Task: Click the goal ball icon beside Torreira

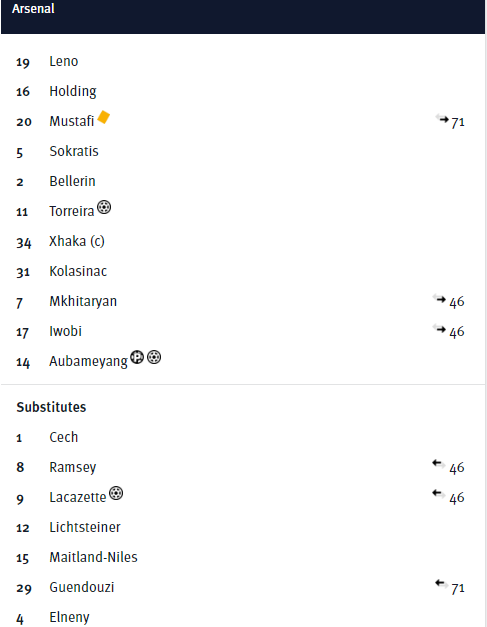Action: coord(104,207)
